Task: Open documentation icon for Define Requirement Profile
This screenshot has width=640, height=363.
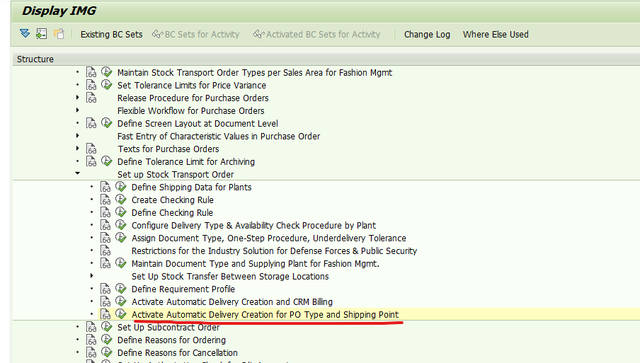Action: tap(105, 289)
